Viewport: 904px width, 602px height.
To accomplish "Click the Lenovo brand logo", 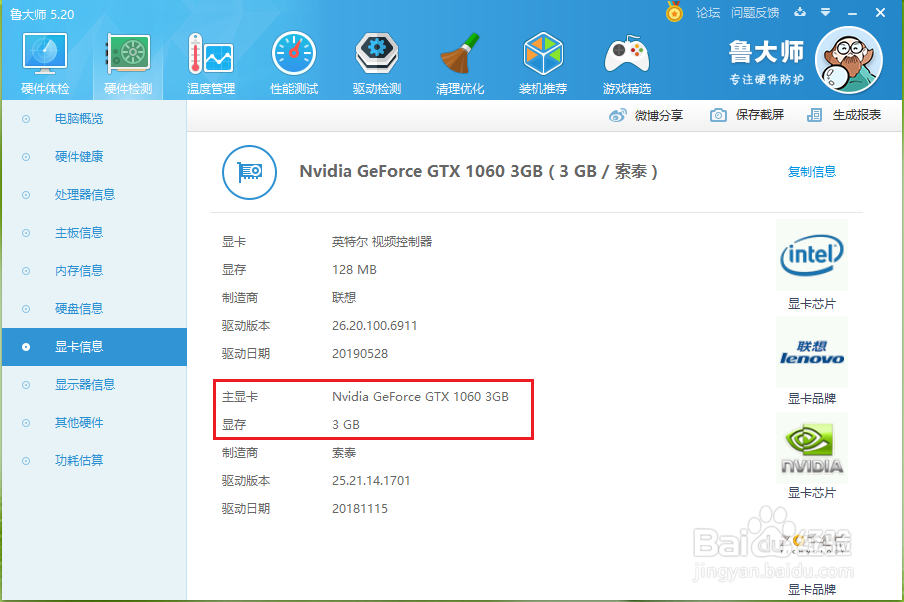I will click(x=812, y=352).
